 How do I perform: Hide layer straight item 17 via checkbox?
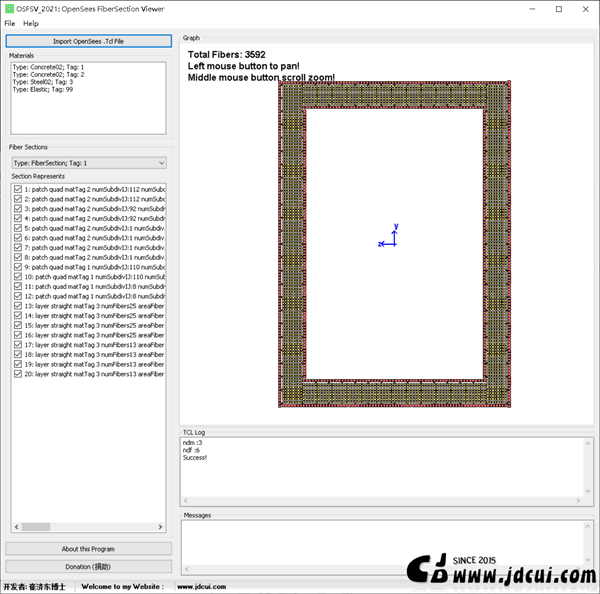[x=18, y=345]
